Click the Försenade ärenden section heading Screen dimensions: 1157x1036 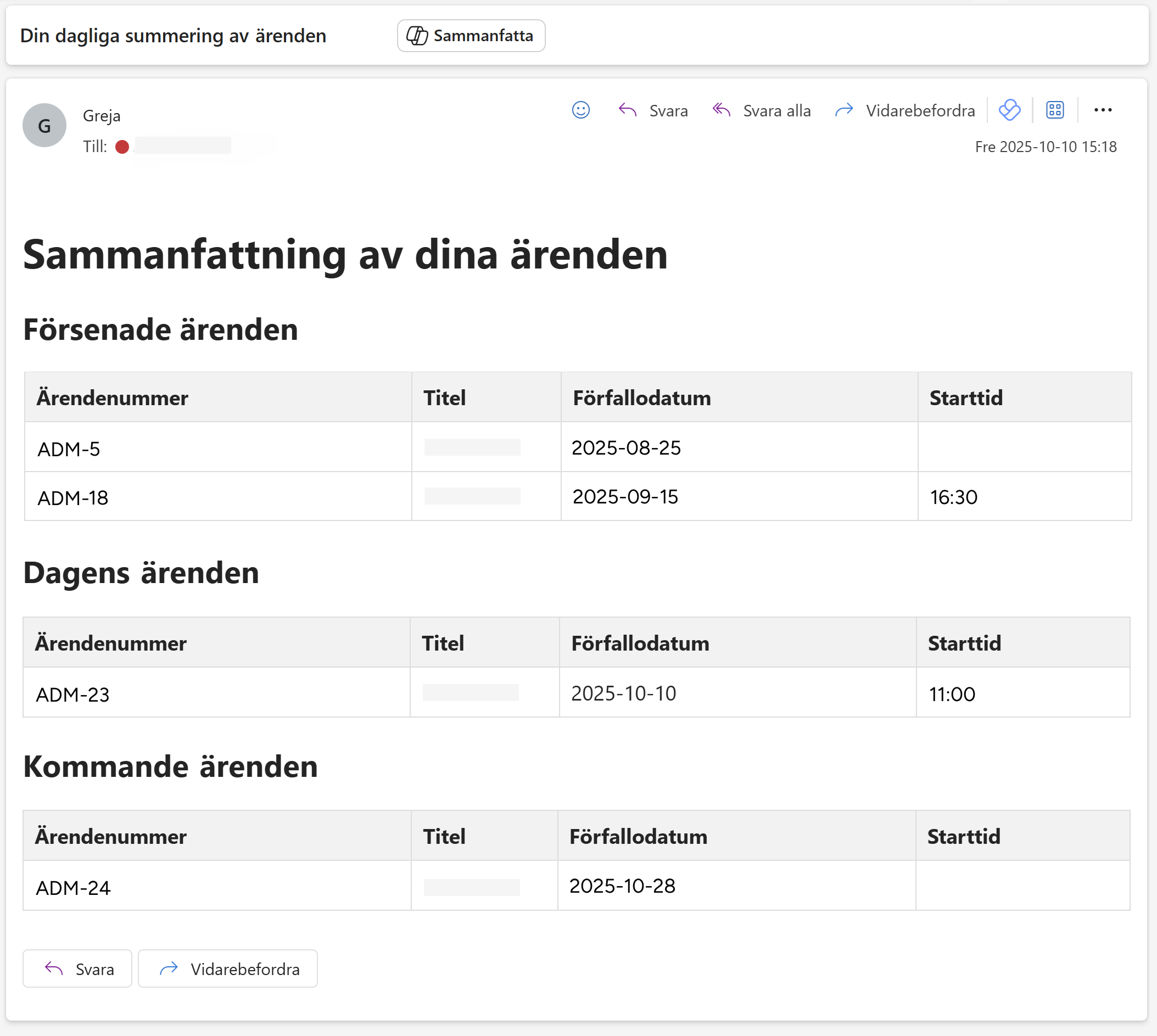160,329
